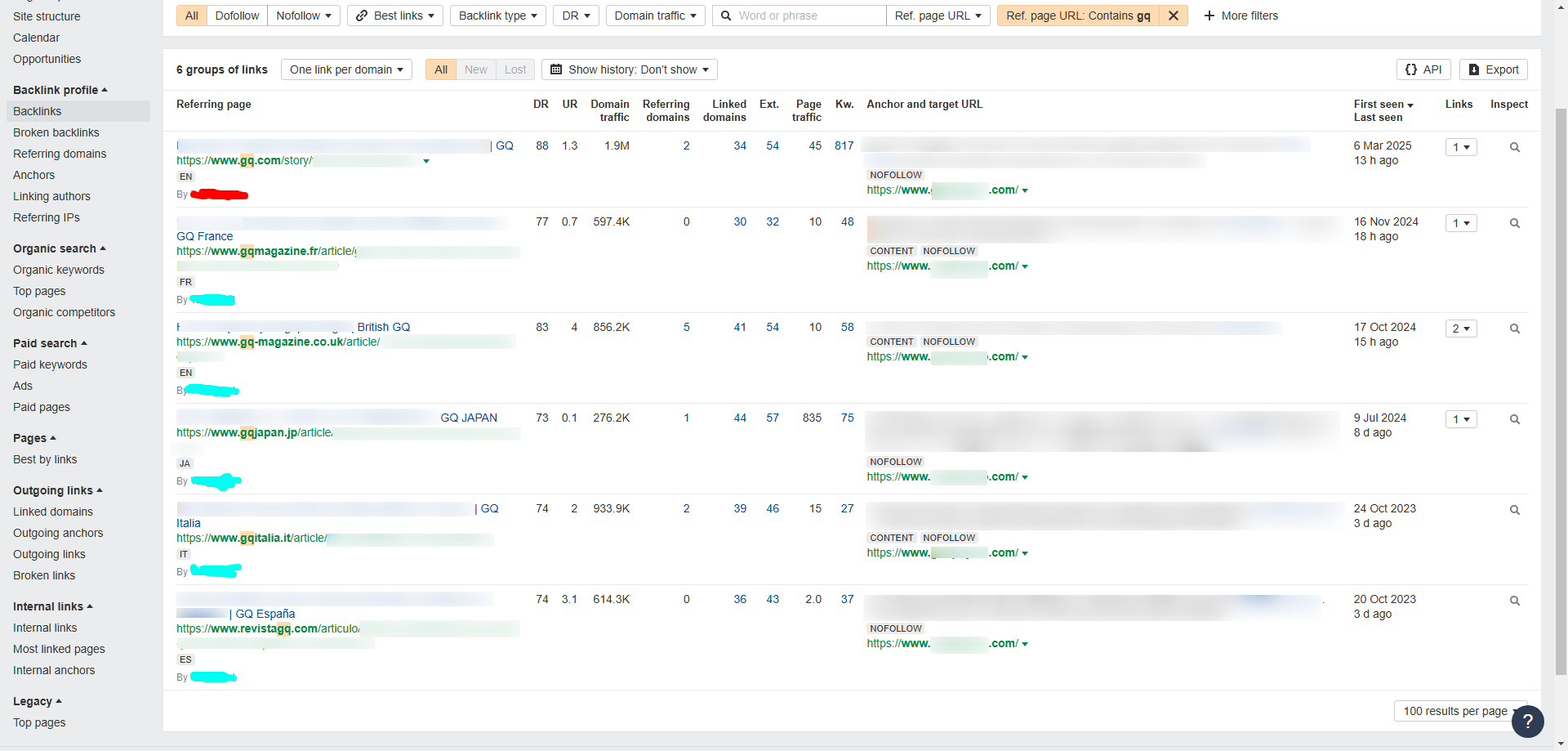Open the 817 keywords count link
The width and height of the screenshot is (1568, 751).
pyautogui.click(x=844, y=145)
